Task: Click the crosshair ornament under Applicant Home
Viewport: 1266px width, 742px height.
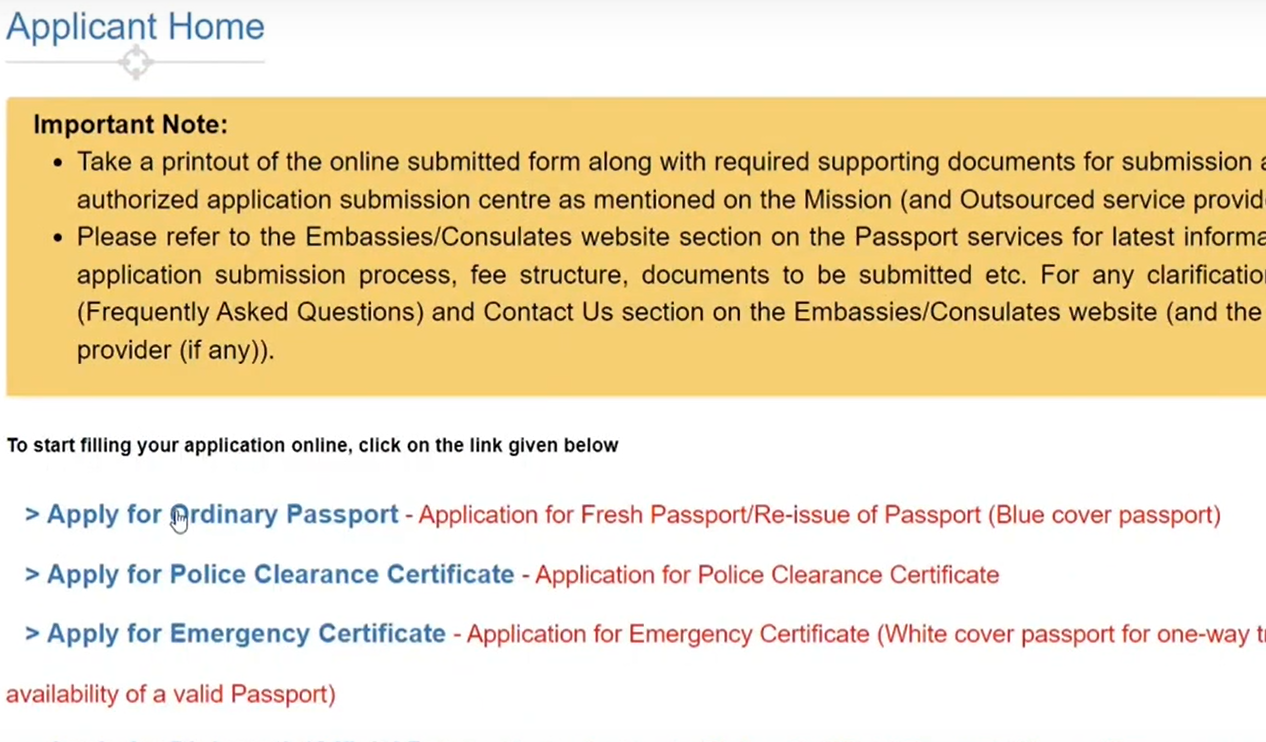Action: point(135,62)
